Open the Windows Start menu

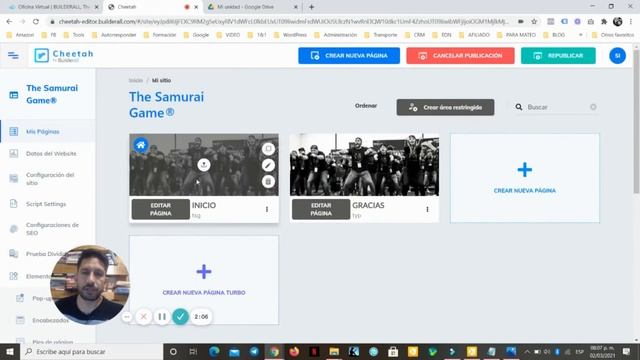10,351
